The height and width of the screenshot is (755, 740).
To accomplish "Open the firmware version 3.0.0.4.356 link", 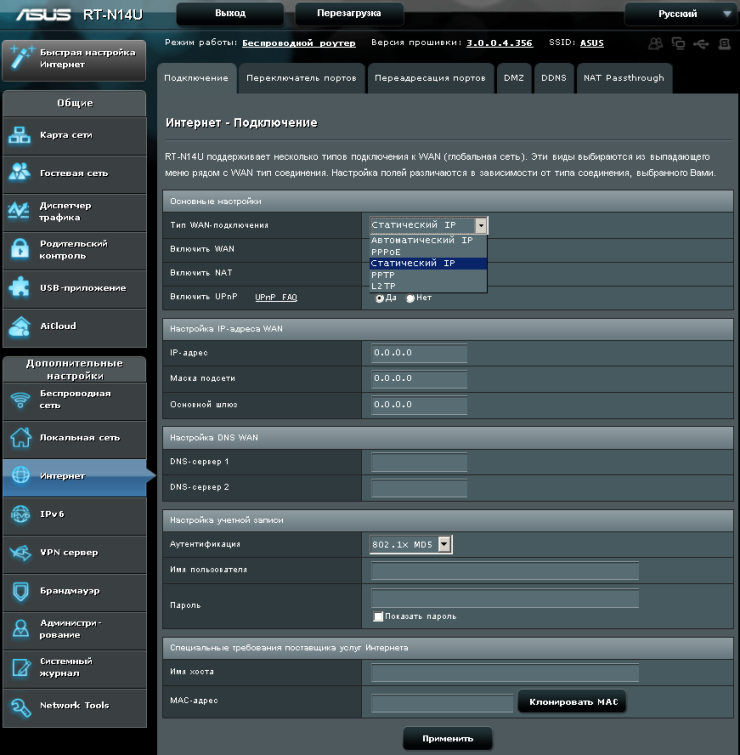I will (x=499, y=43).
